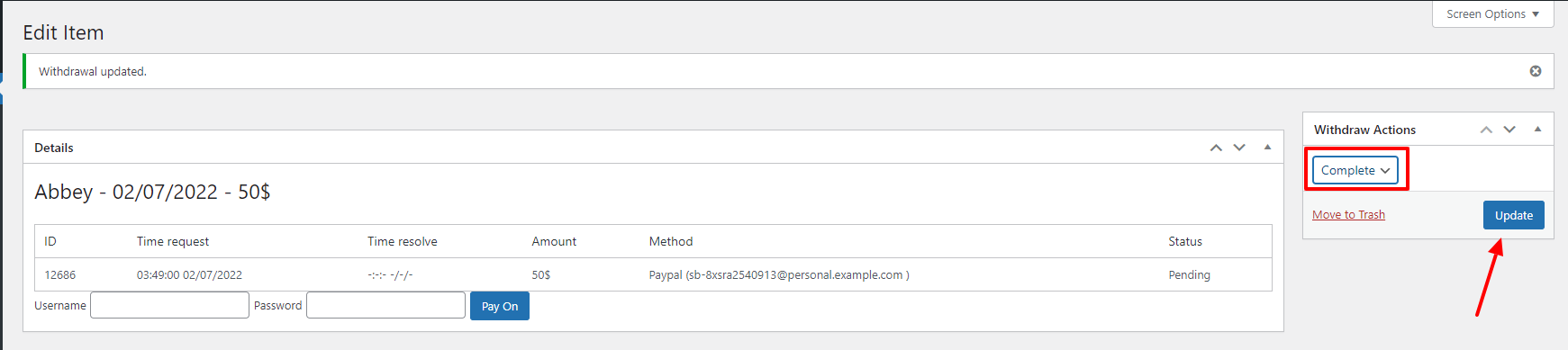1568x350 pixels.
Task: Focus the Password input field
Action: tap(385, 305)
